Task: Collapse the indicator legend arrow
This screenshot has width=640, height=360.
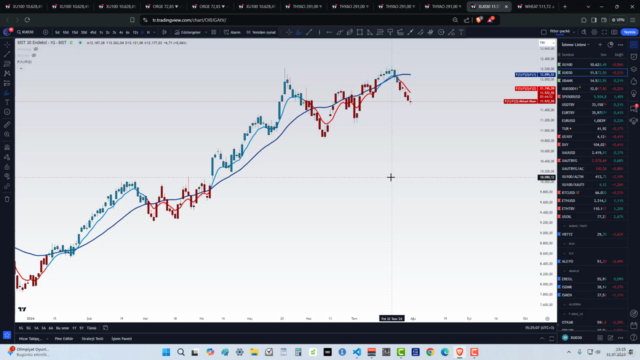Action: [21, 68]
